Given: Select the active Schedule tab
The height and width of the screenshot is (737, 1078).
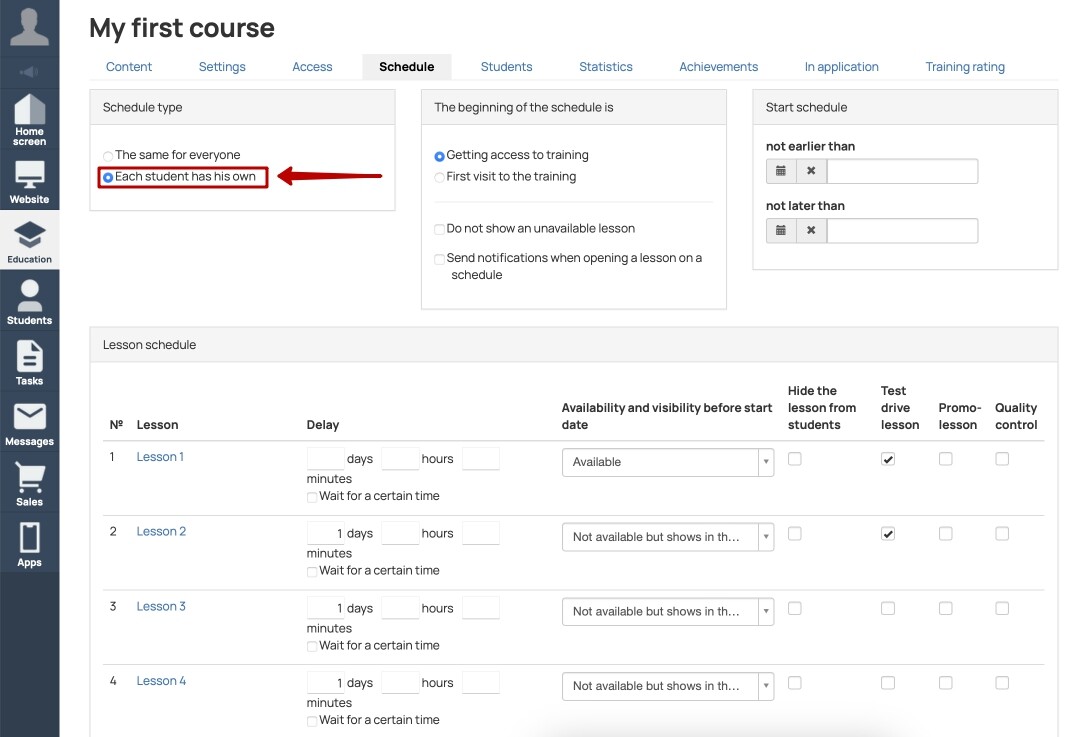Looking at the screenshot, I should click(x=406, y=67).
